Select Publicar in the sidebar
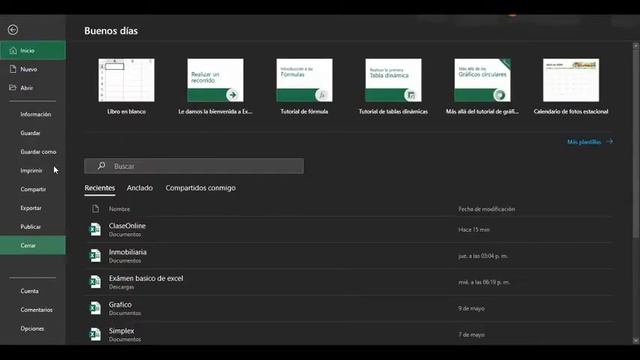Image resolution: width=640 pixels, height=360 pixels. [31, 227]
